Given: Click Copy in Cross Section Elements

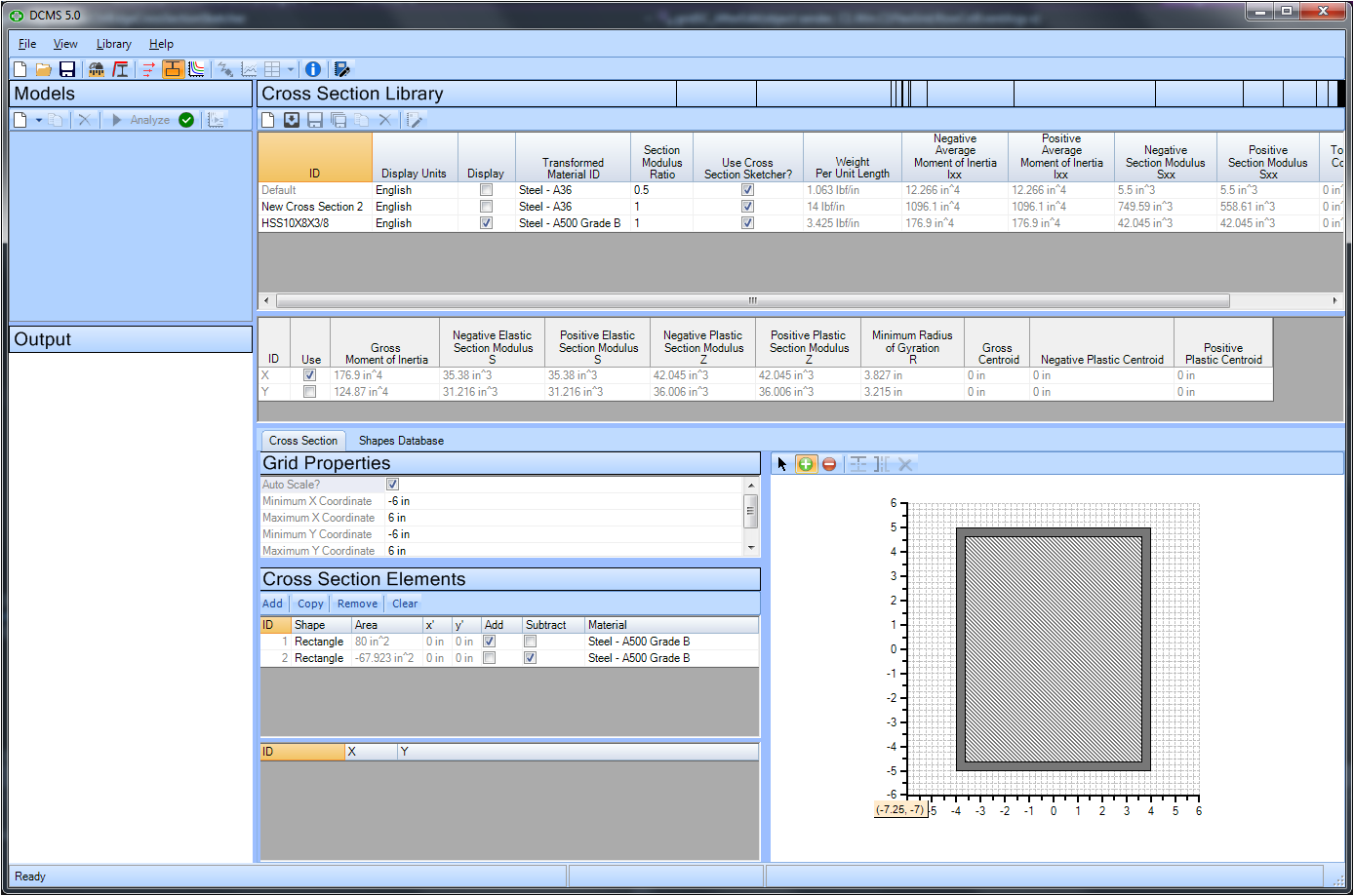Looking at the screenshot, I should click(x=310, y=604).
